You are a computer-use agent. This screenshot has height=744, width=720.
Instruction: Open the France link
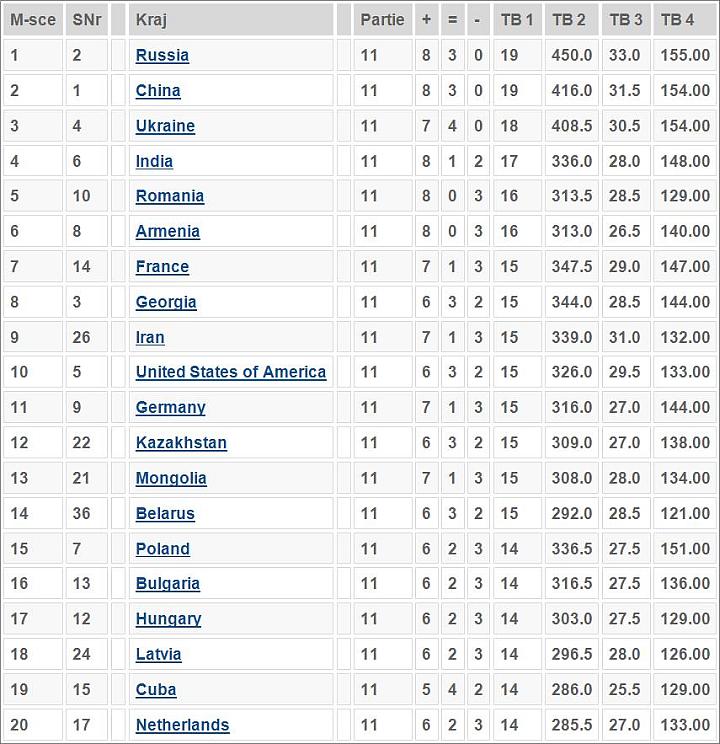pyautogui.click(x=162, y=267)
